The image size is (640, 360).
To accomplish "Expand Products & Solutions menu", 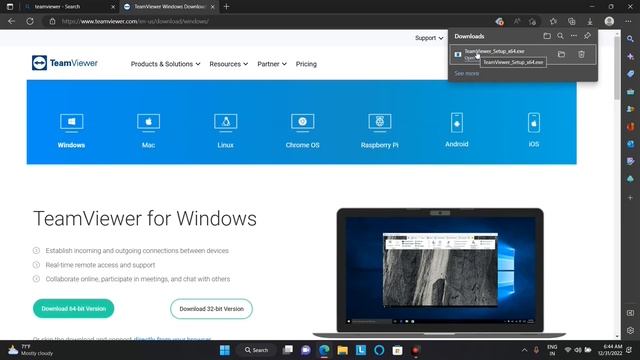I will click(165, 64).
